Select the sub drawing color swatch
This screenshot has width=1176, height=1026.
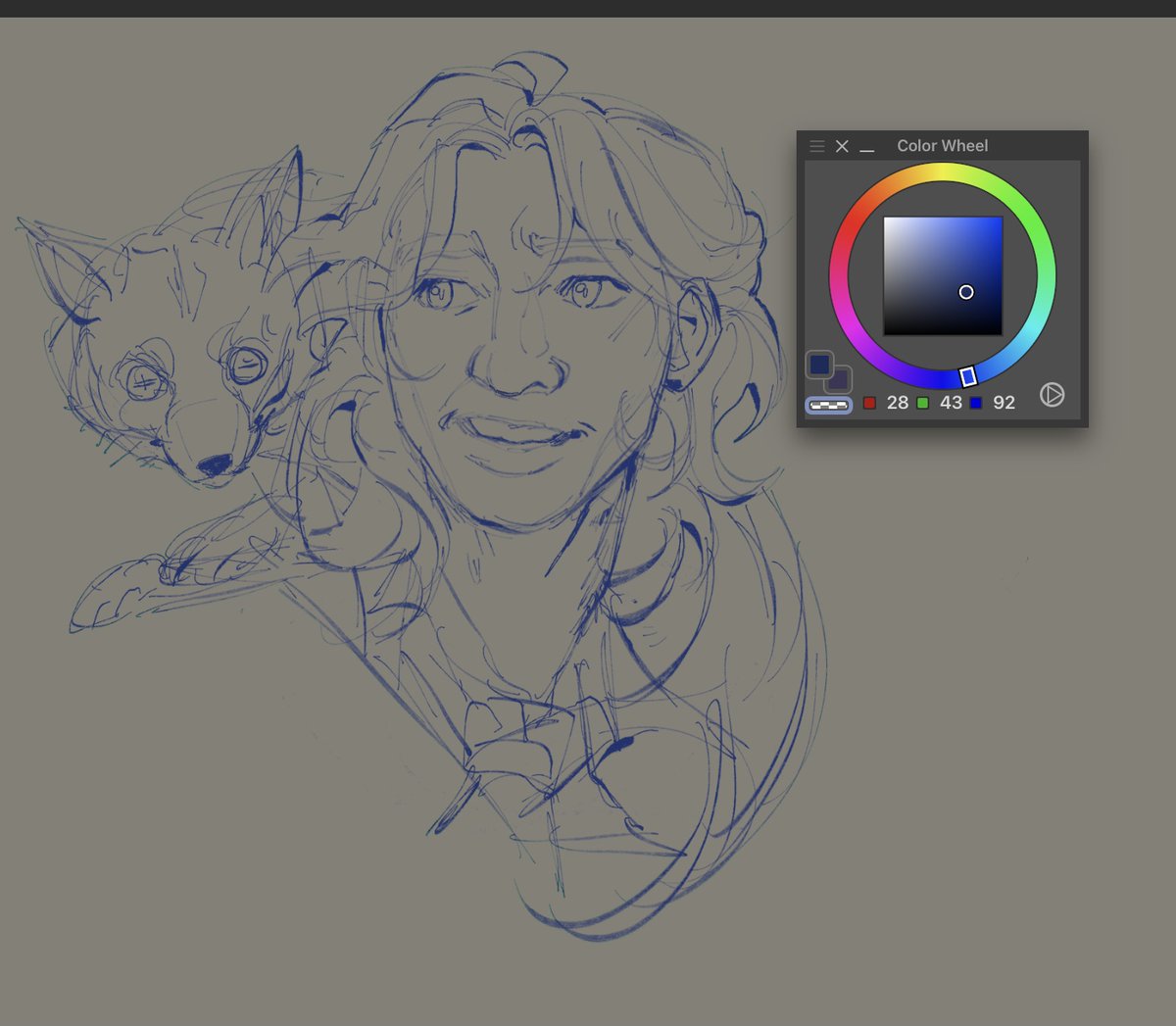point(842,381)
